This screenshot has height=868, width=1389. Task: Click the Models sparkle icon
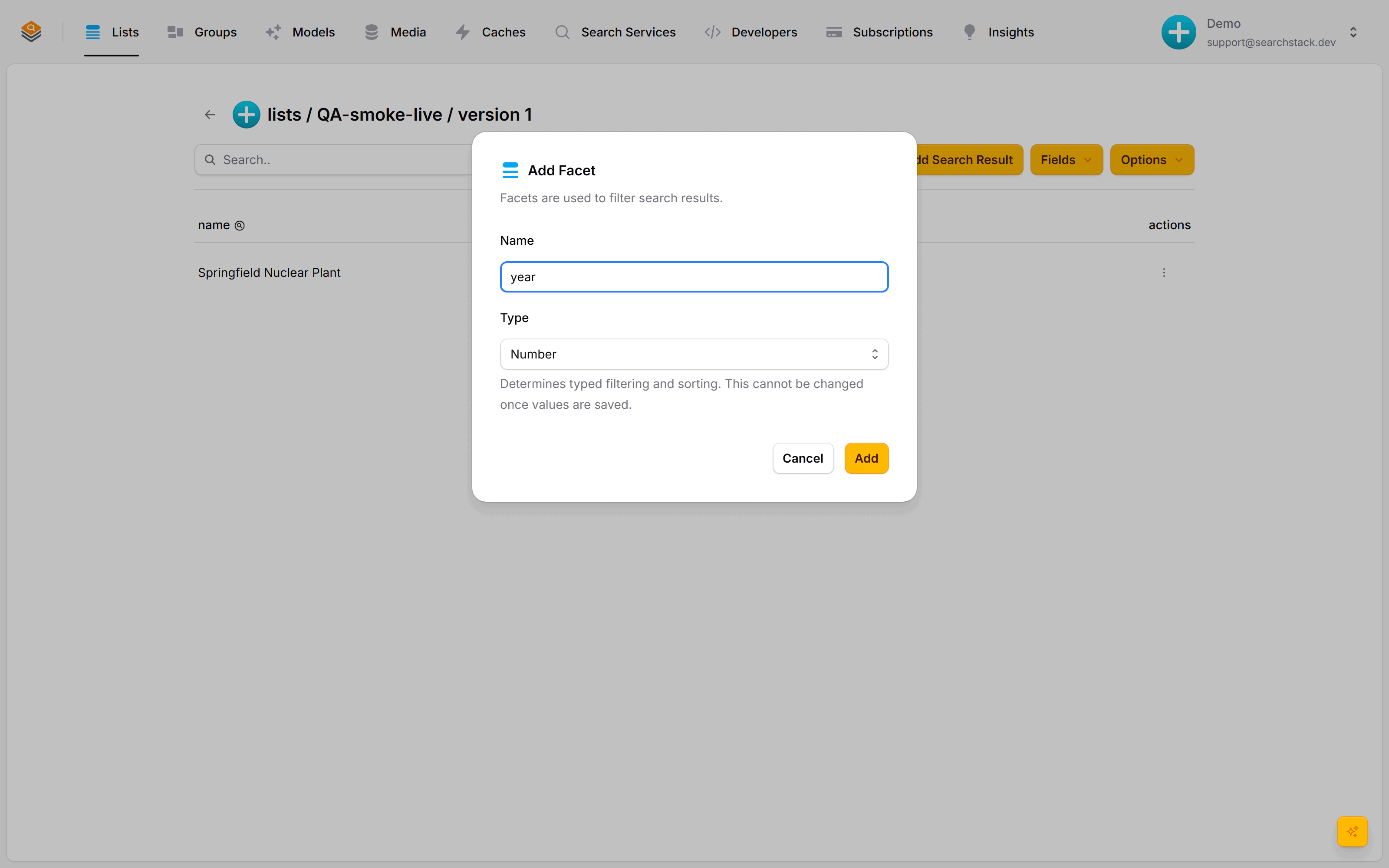tap(273, 32)
